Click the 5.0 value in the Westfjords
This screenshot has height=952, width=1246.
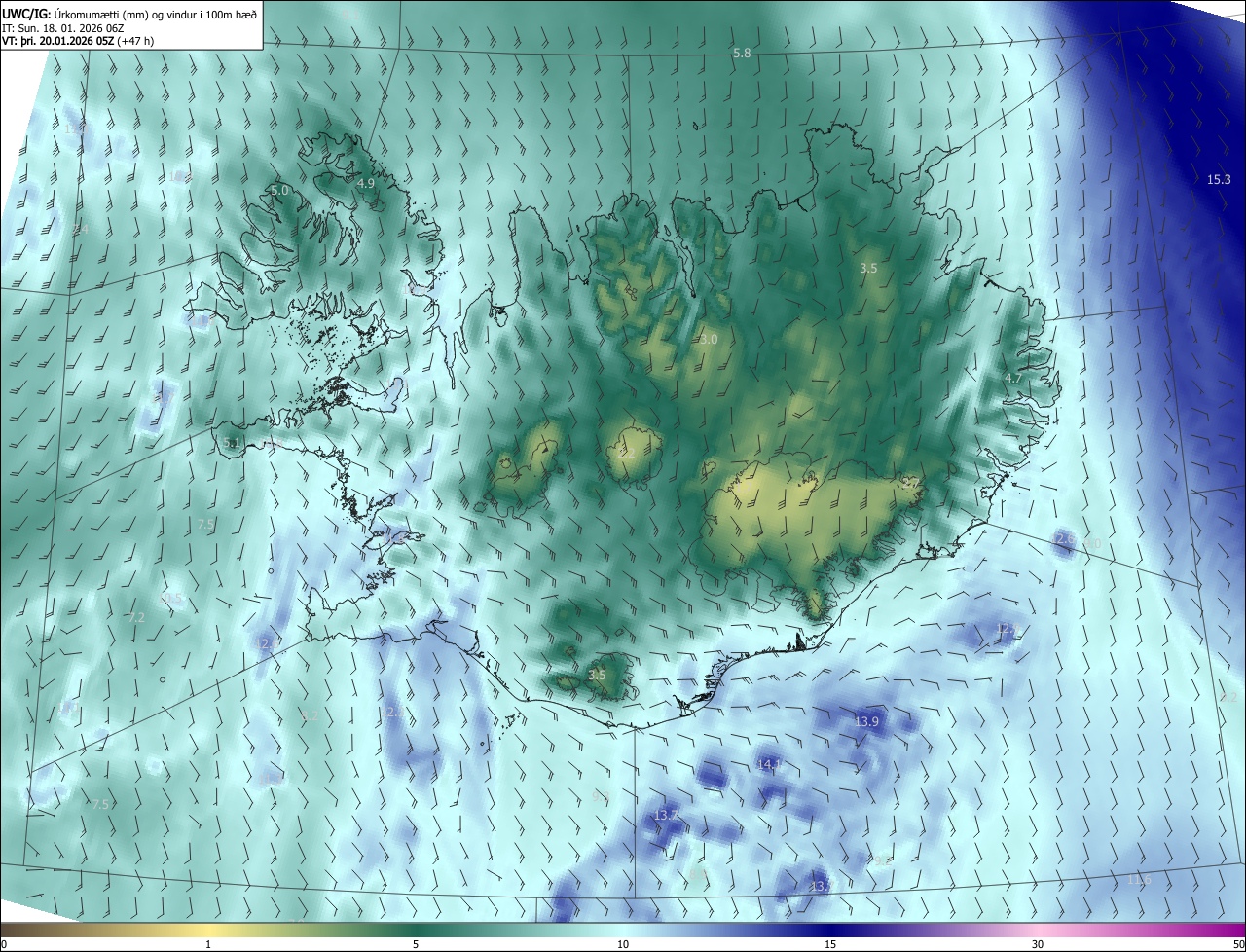coord(279,191)
